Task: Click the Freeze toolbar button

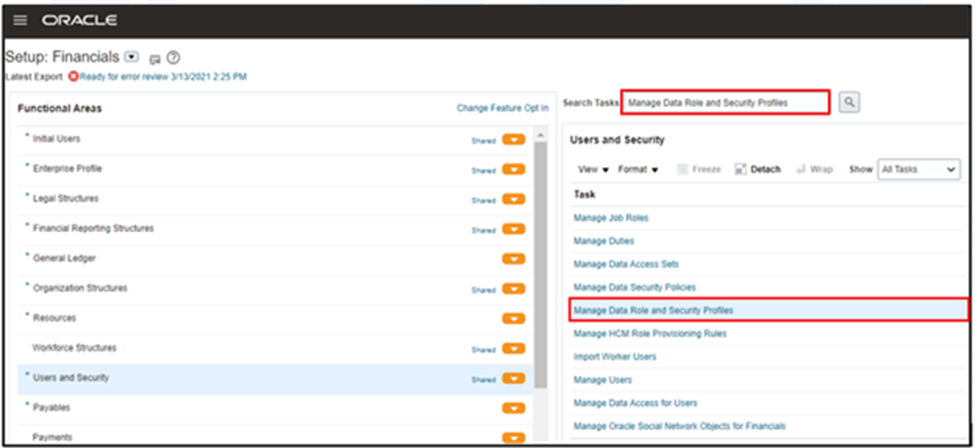Action: point(699,169)
